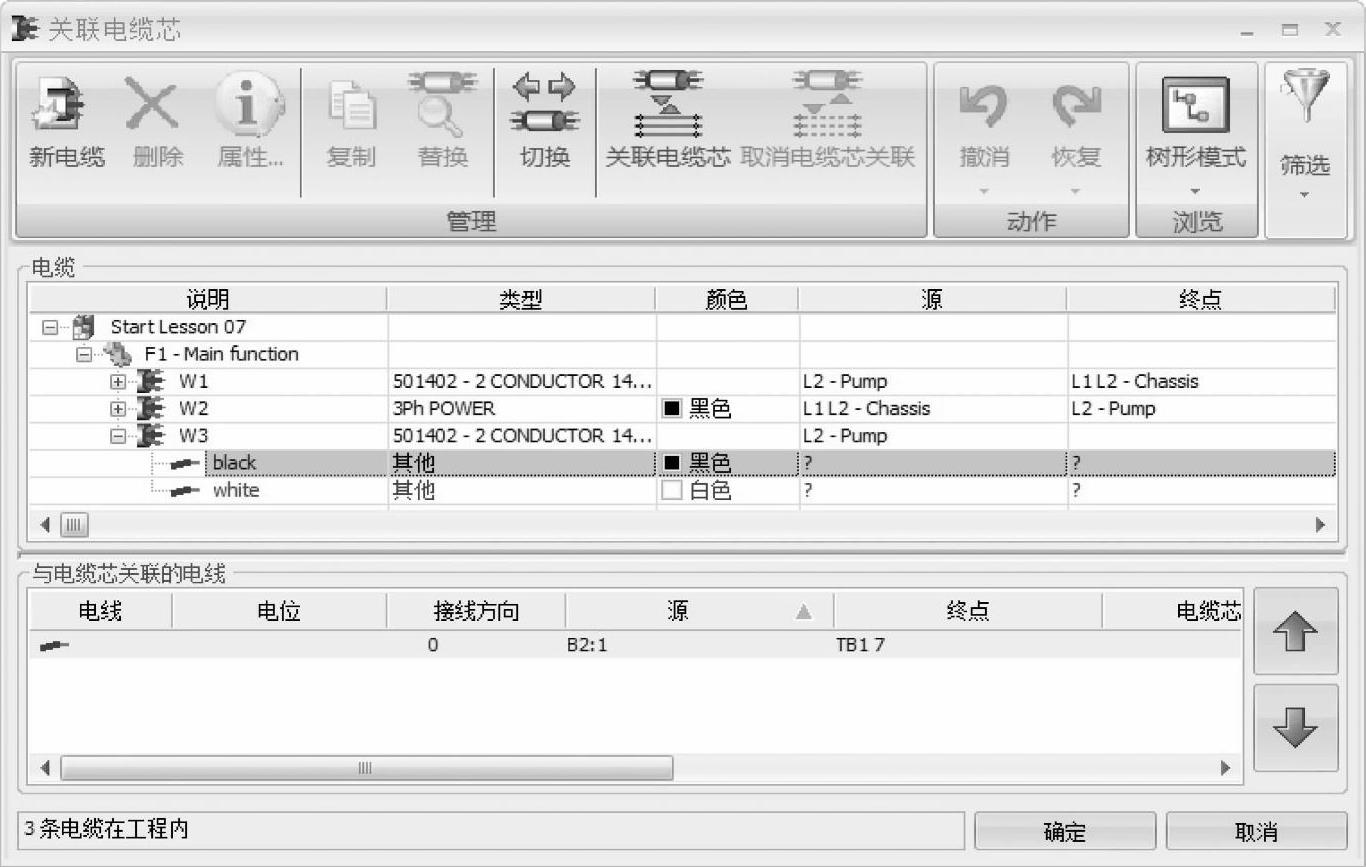Select the 'white' cable core row
The width and height of the screenshot is (1366, 867).
pos(682,490)
